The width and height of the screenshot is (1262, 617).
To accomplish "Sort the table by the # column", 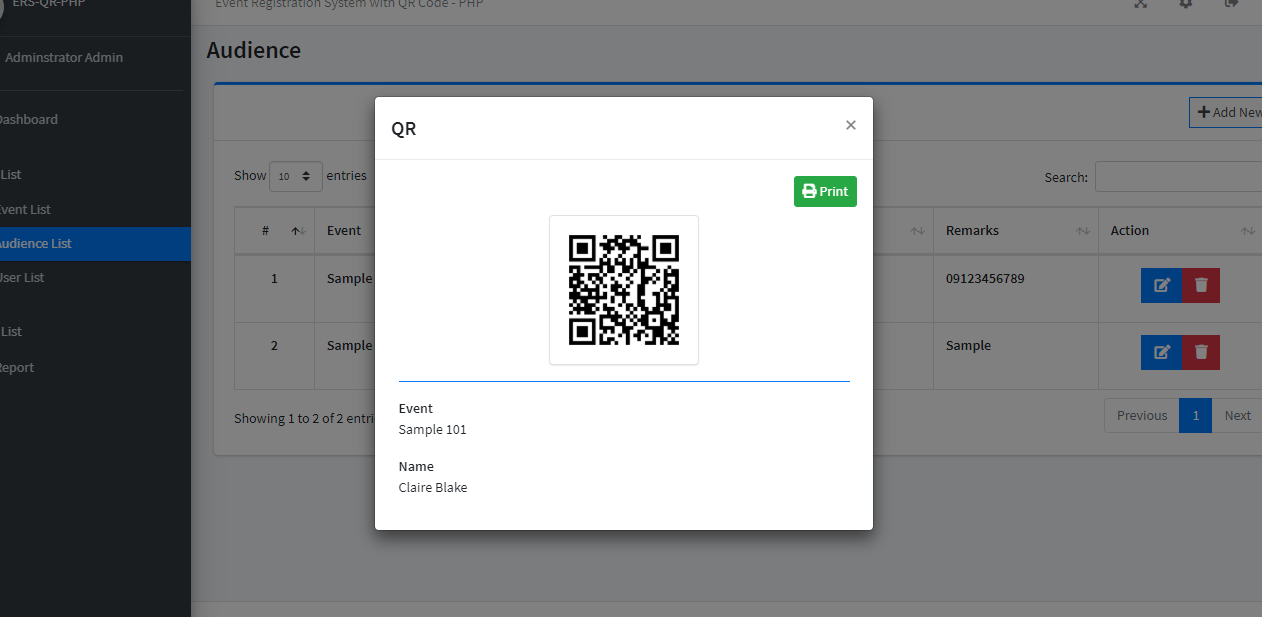I will pos(274,231).
